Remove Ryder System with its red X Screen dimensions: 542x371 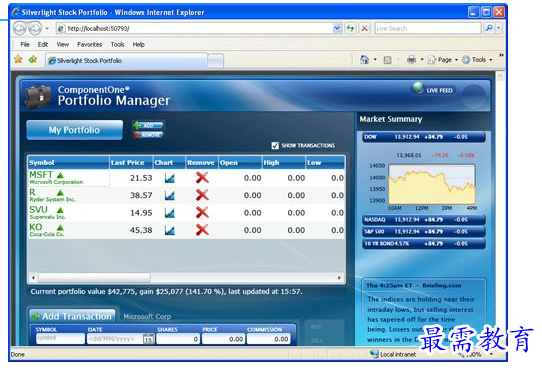tap(202, 195)
